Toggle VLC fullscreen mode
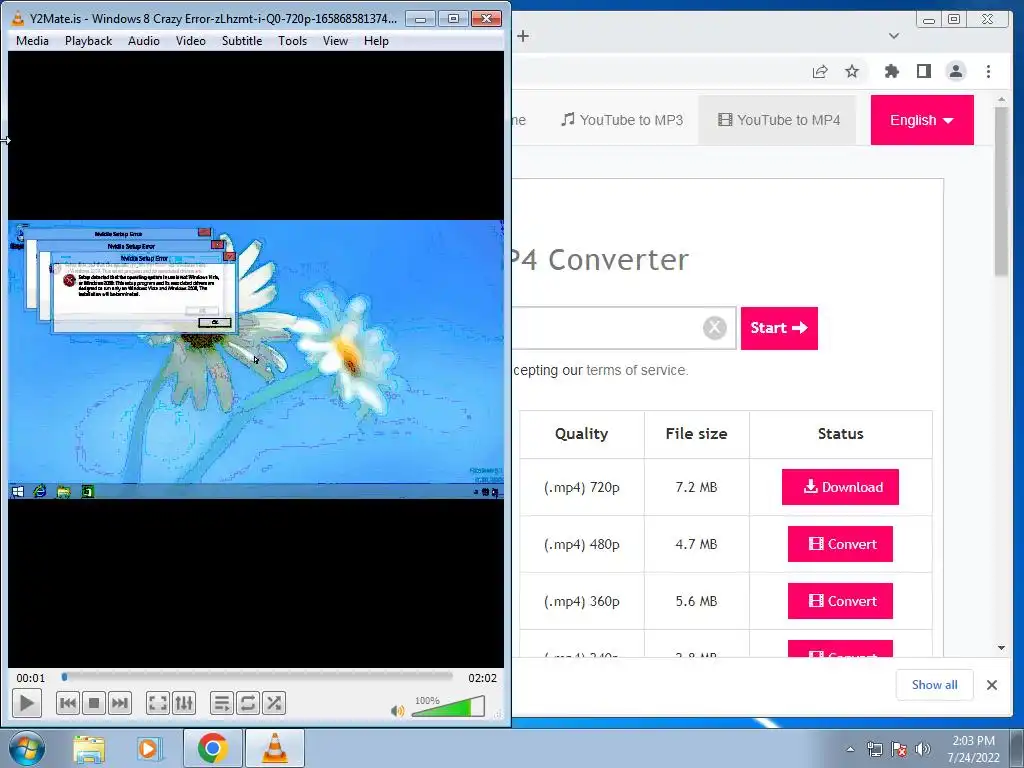The height and width of the screenshot is (768, 1024). 157,703
